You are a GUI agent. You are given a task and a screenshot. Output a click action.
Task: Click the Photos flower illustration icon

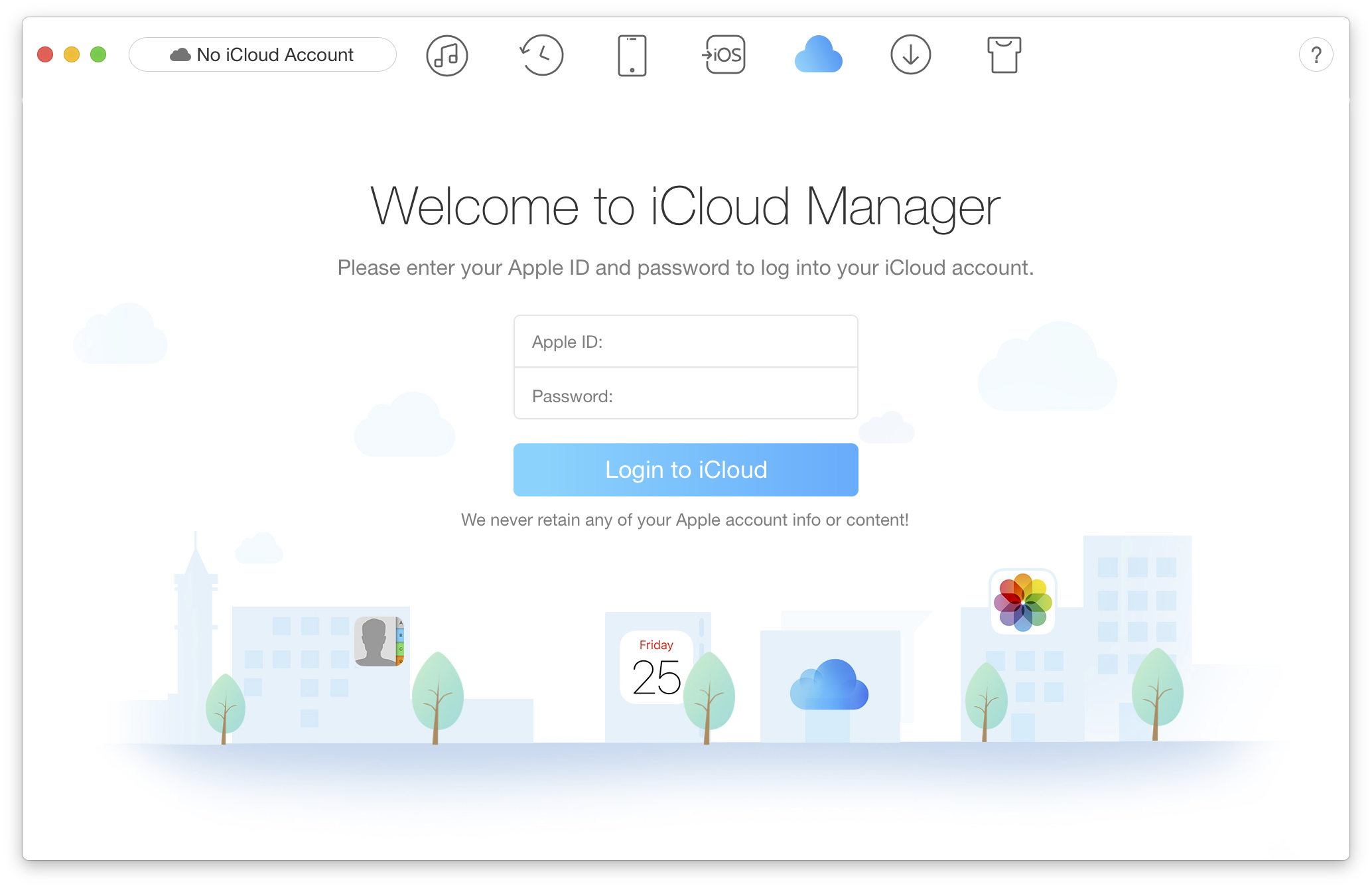1022,602
